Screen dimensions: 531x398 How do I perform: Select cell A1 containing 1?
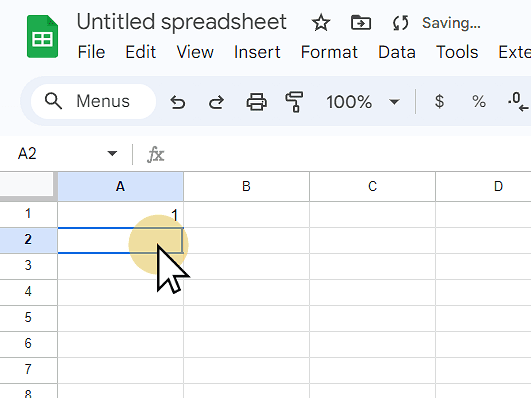121,214
